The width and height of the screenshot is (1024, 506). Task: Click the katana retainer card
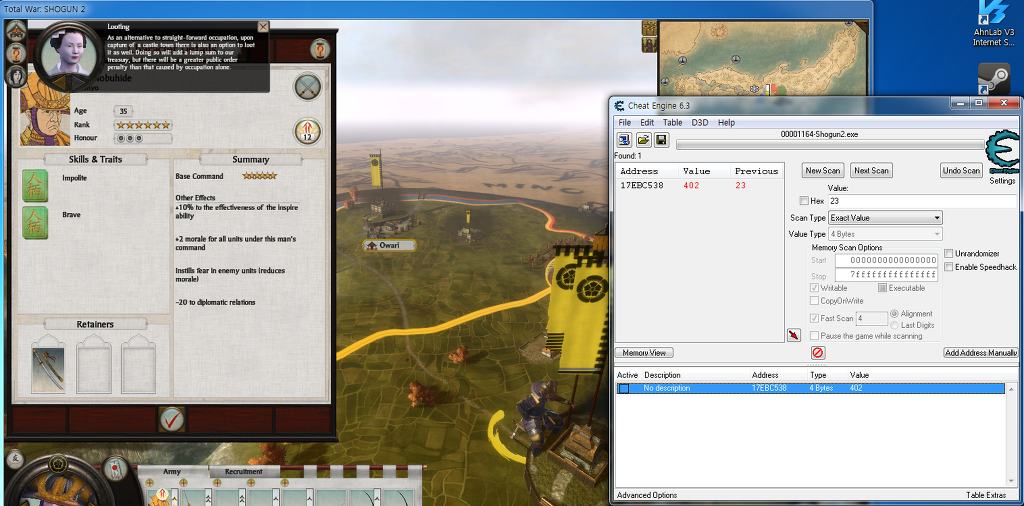(x=48, y=368)
